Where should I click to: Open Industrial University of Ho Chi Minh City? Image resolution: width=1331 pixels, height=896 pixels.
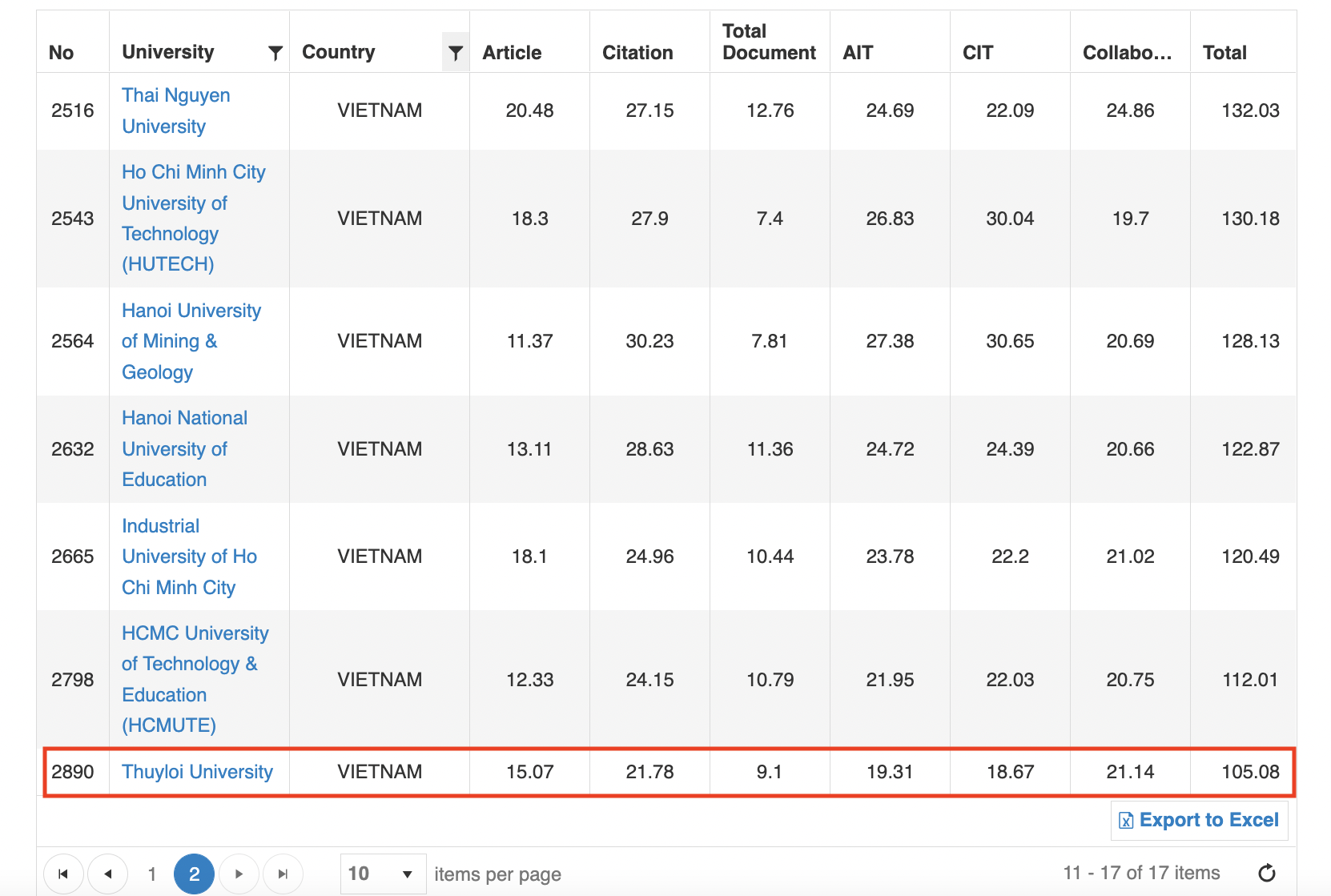[189, 556]
